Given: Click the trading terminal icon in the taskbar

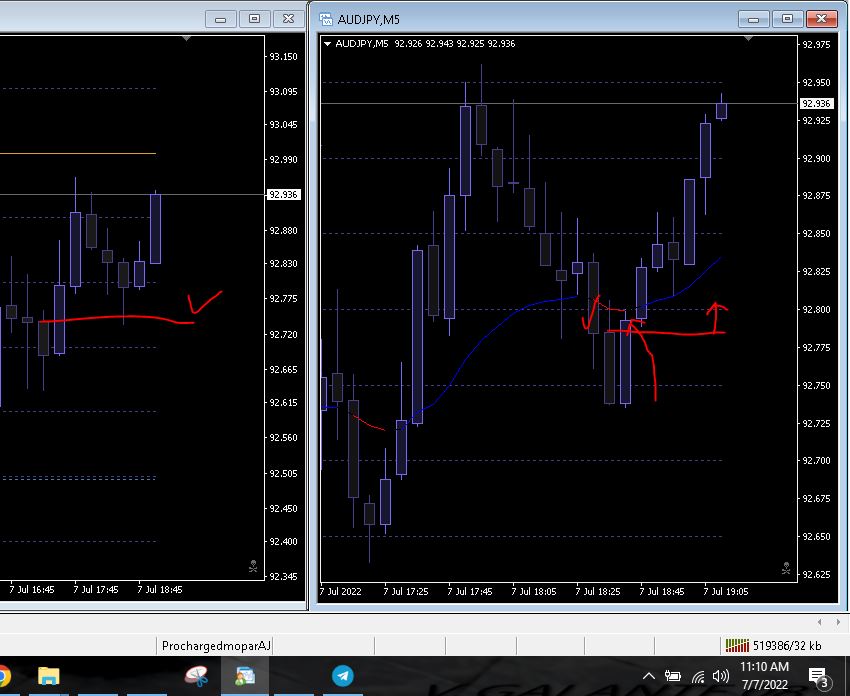Looking at the screenshot, I should point(245,677).
